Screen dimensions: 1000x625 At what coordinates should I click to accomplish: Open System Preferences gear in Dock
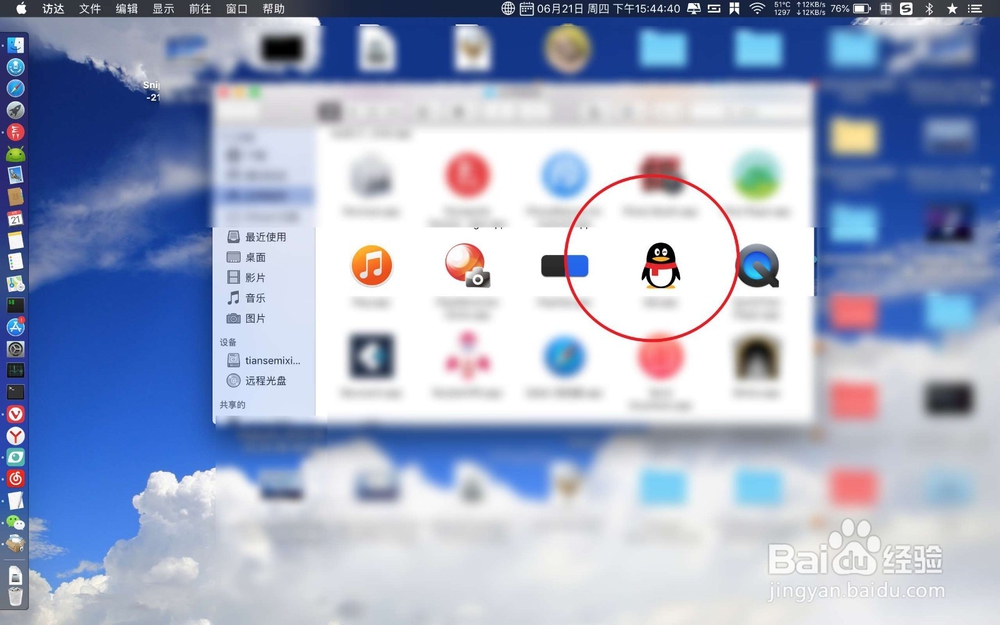click(15, 349)
